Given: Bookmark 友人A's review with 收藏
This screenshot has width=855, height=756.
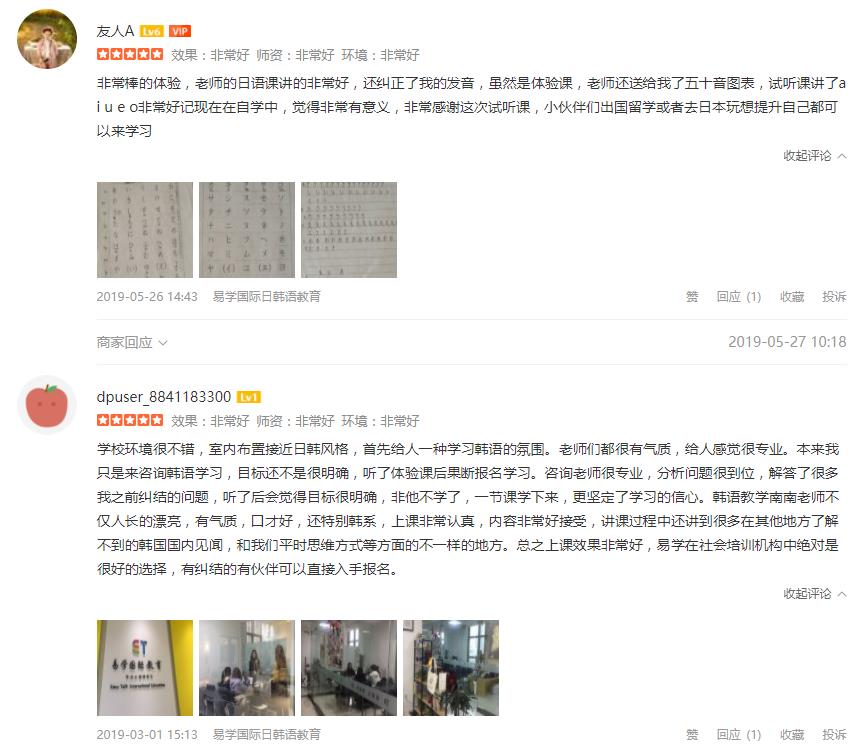Looking at the screenshot, I should (x=792, y=297).
